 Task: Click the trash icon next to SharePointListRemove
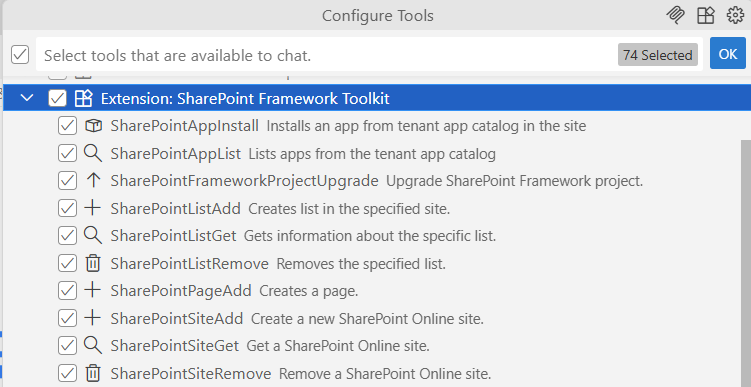[x=93, y=263]
